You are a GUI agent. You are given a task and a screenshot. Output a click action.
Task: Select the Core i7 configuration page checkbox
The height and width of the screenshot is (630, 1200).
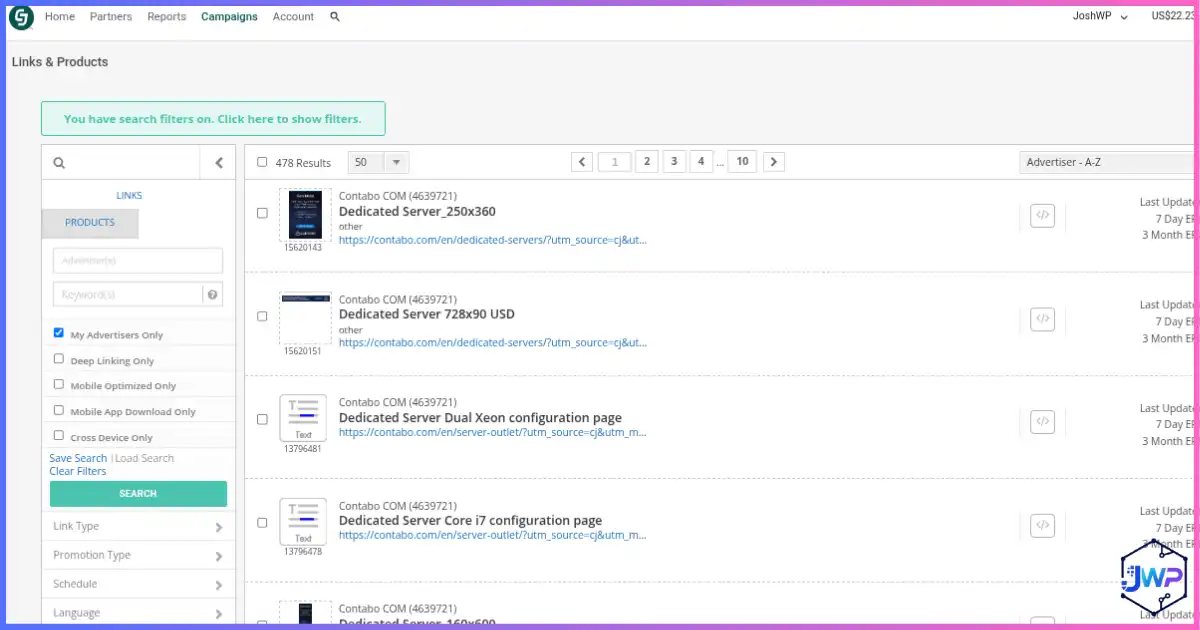[x=262, y=522]
